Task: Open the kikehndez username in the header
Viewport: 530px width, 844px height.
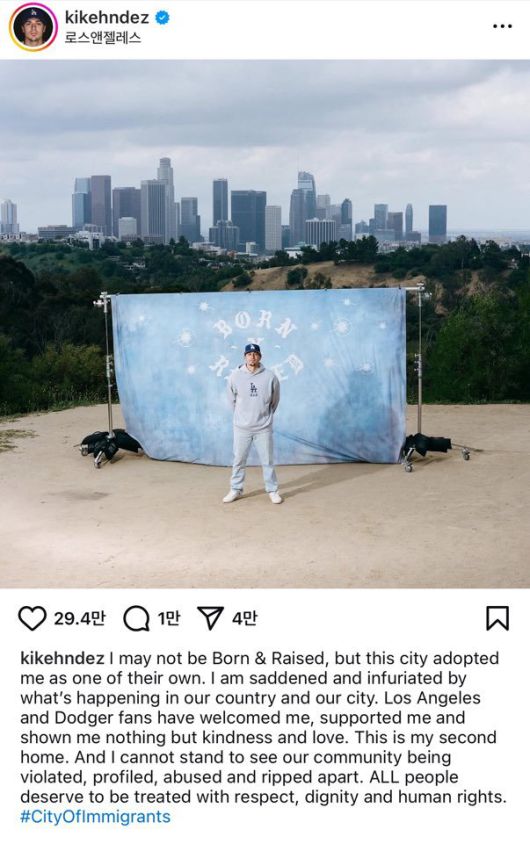Action: tap(107, 18)
